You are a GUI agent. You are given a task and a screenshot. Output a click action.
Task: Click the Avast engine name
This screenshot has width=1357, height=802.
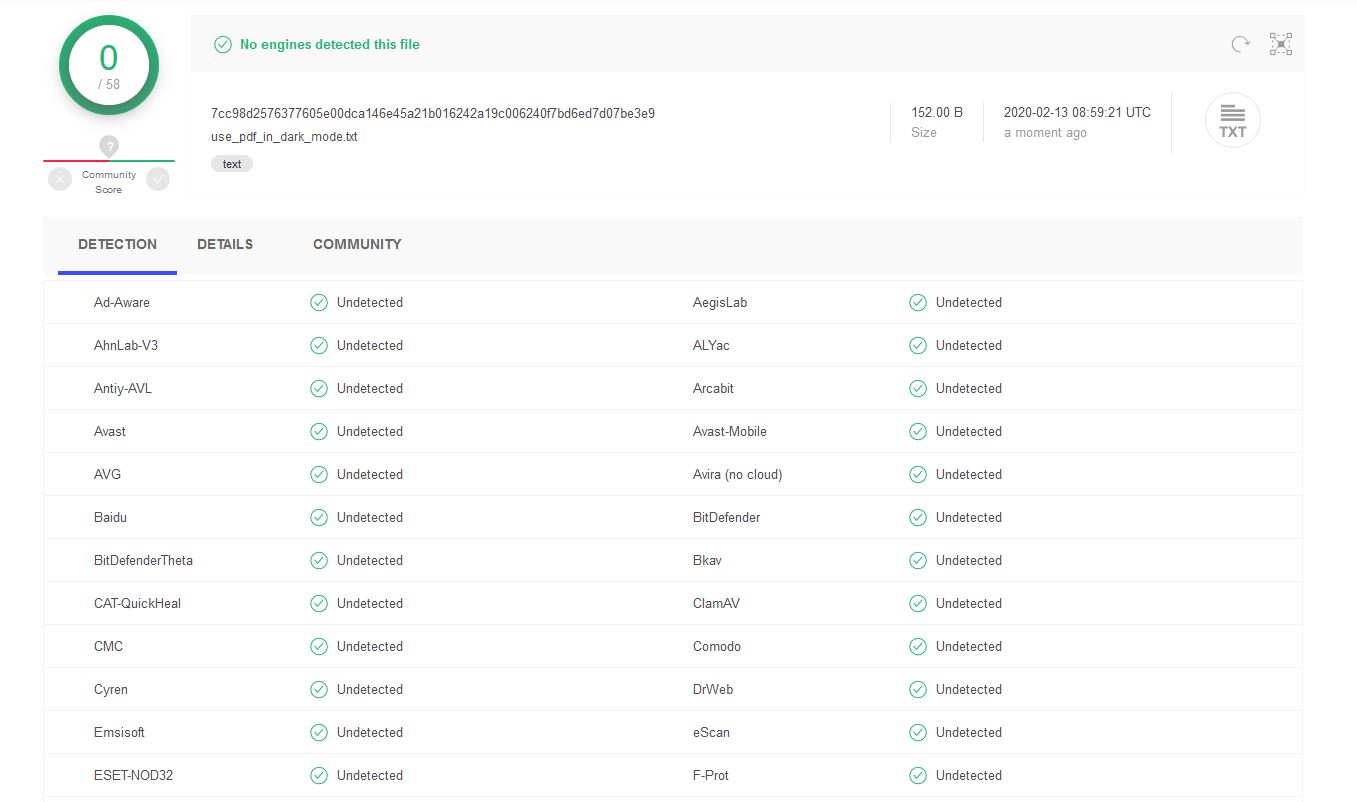click(x=110, y=431)
